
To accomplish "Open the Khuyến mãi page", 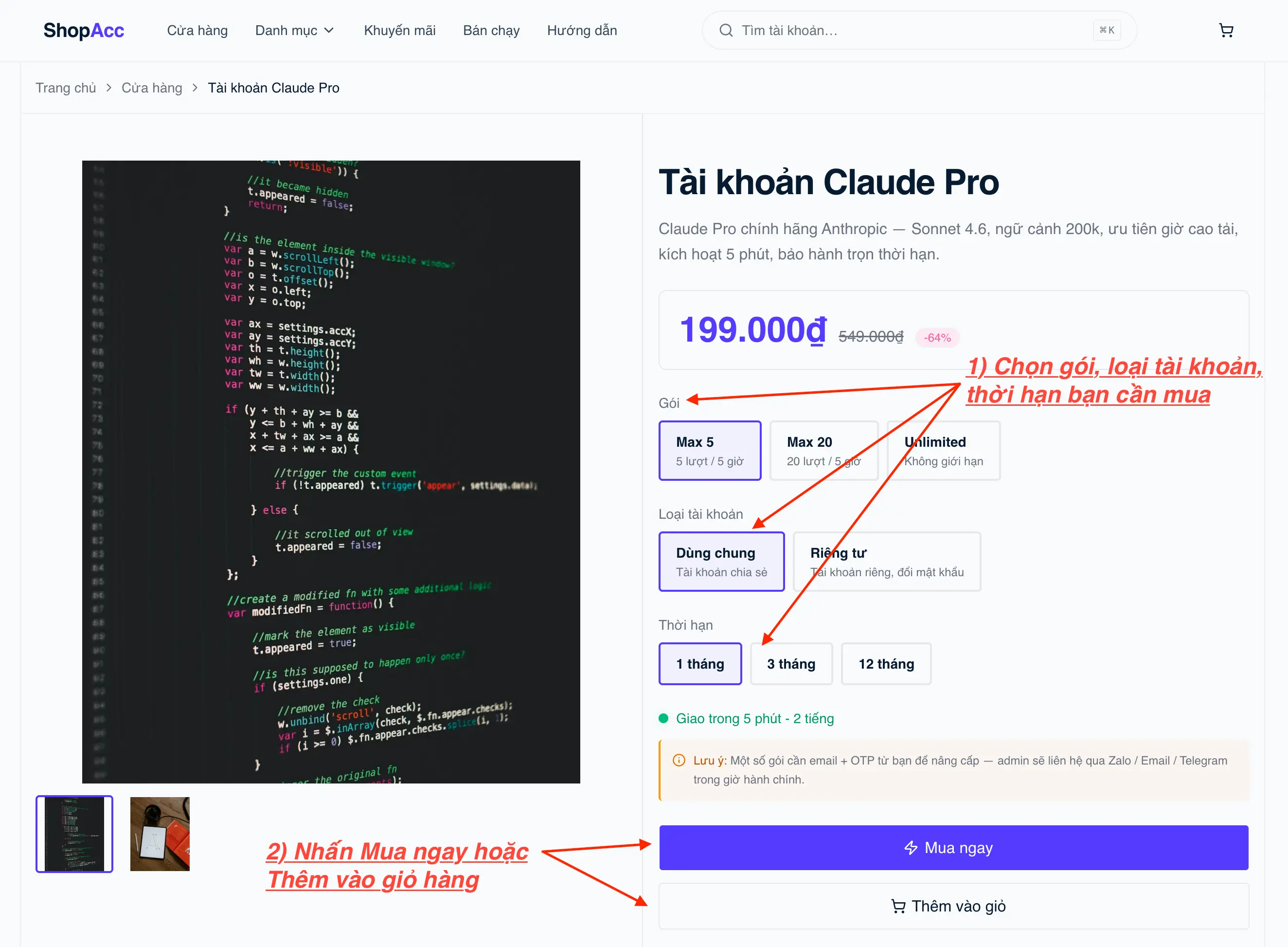I will coord(399,30).
